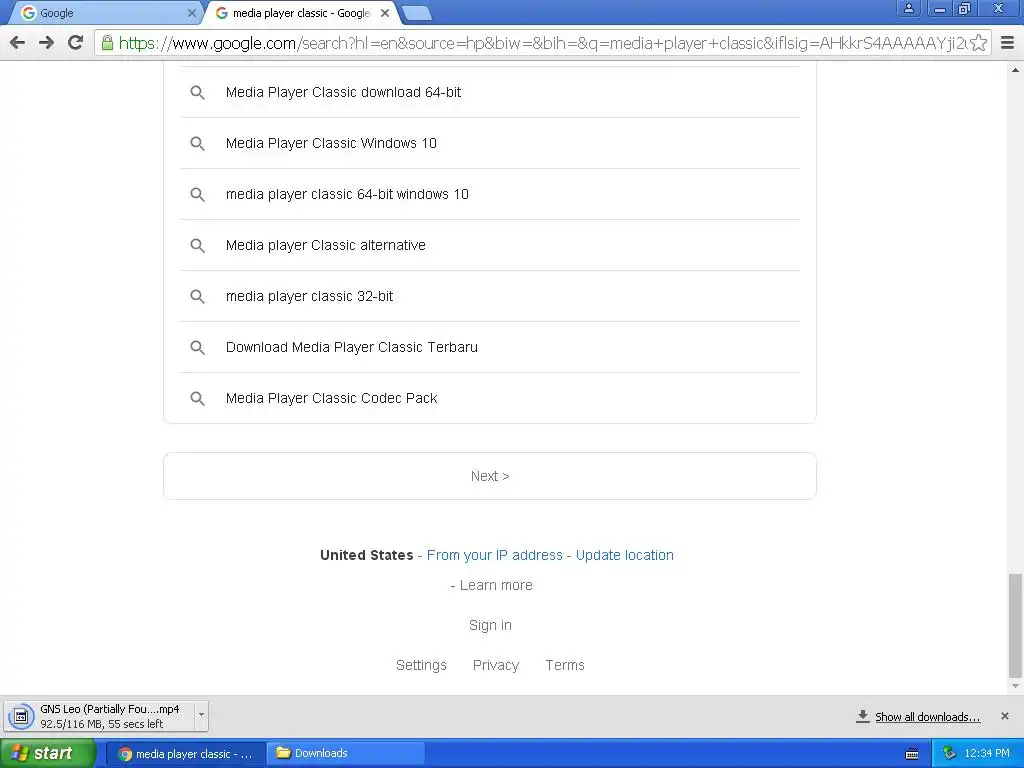Search media player classic 32-bit

490,296
